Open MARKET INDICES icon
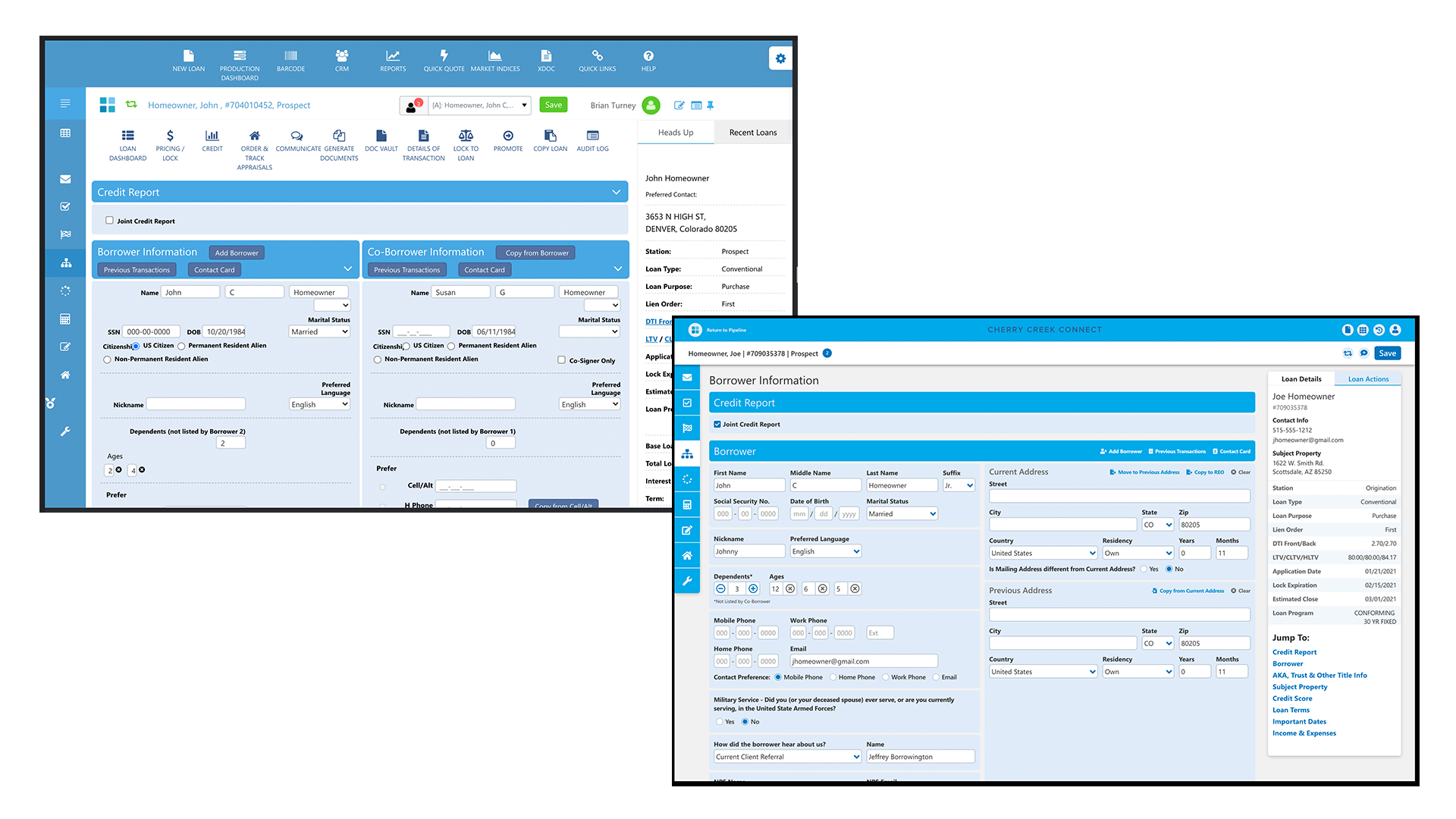The image size is (1456, 819). pos(495,61)
